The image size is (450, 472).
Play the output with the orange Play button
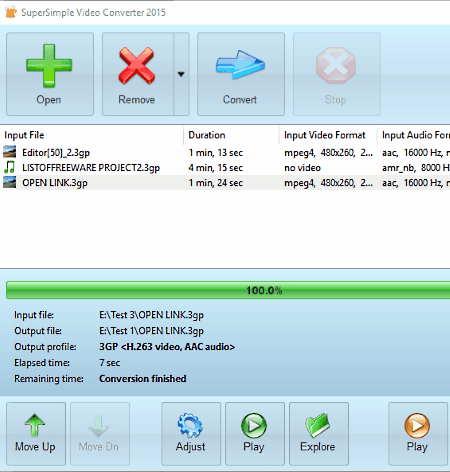point(418,434)
